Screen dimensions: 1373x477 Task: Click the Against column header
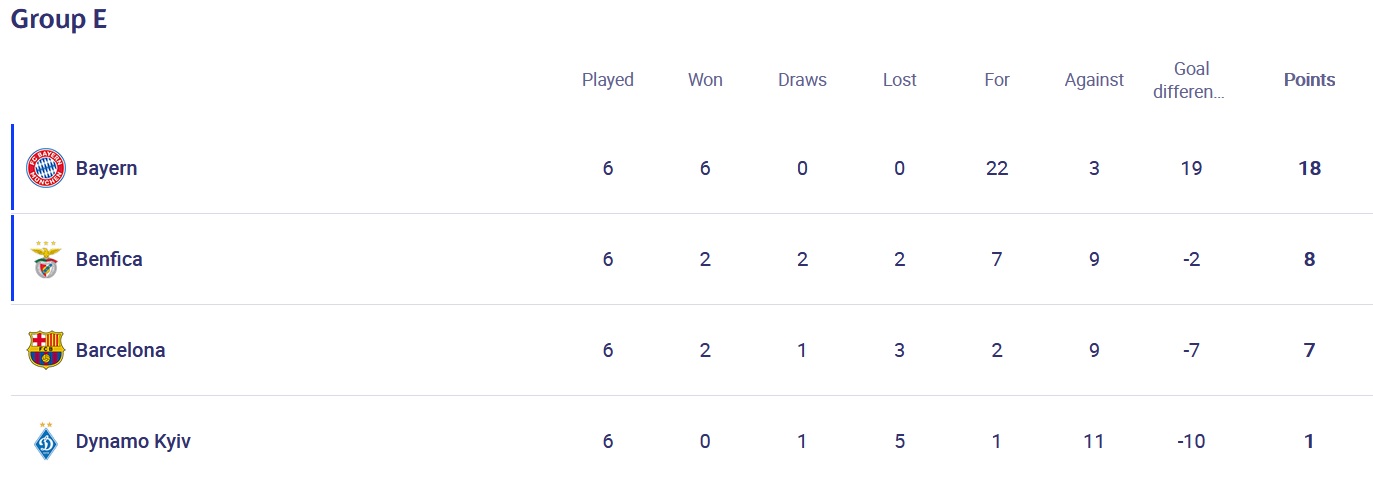tap(1094, 80)
